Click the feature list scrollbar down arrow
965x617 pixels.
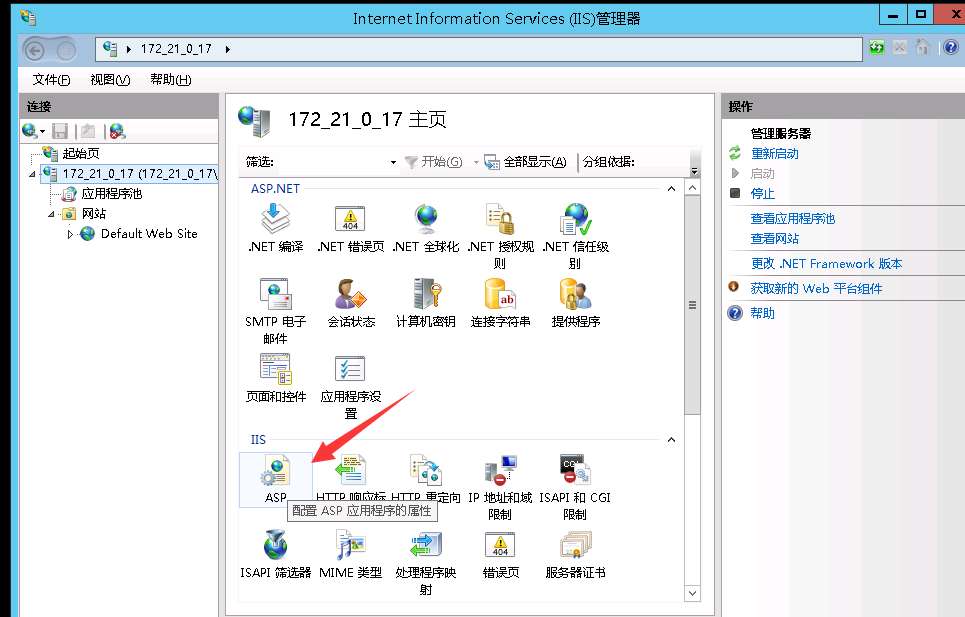(692, 593)
